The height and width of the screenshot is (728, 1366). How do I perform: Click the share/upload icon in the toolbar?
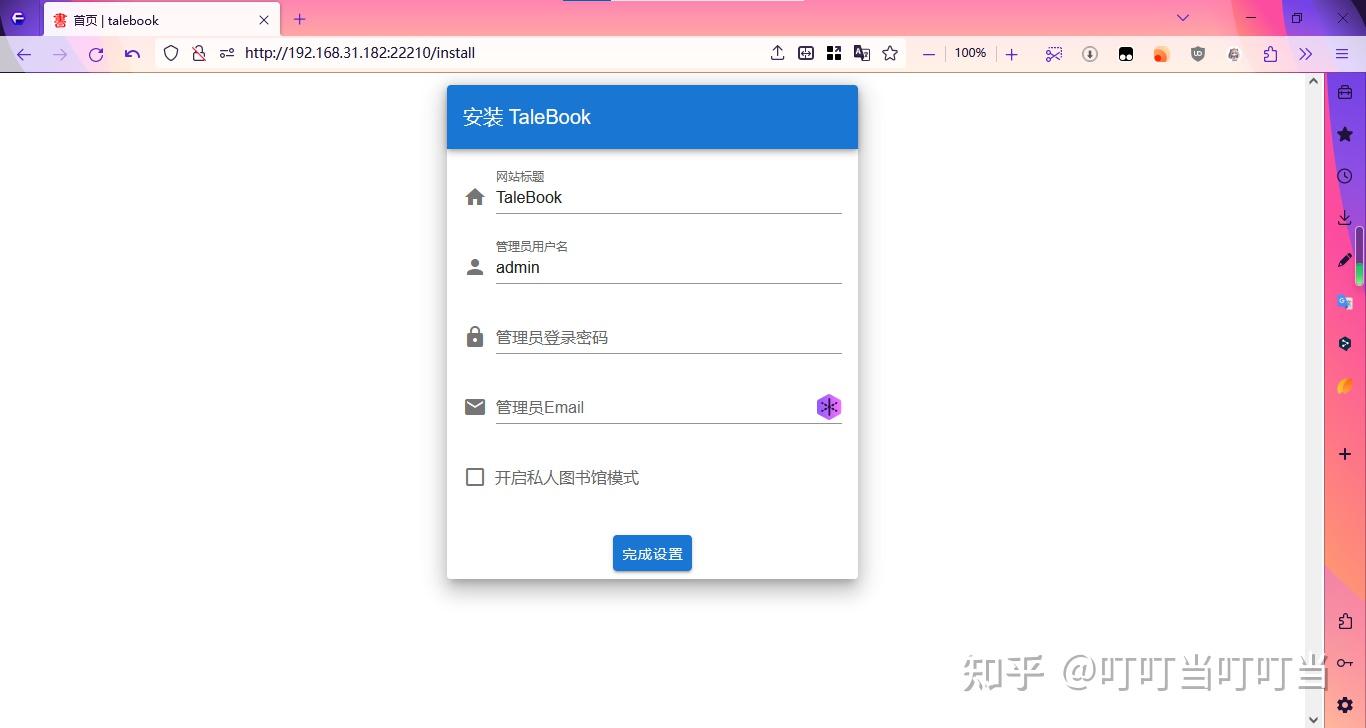pyautogui.click(x=777, y=53)
